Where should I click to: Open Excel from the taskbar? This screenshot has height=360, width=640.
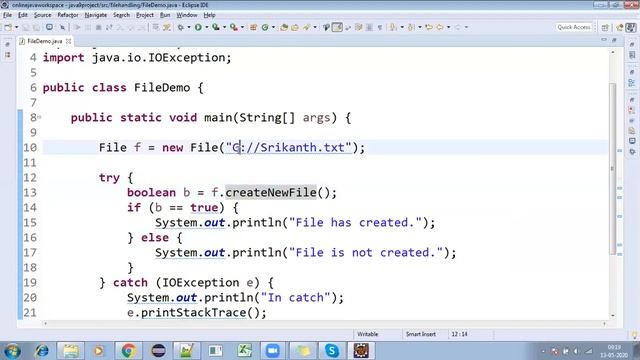click(x=244, y=351)
